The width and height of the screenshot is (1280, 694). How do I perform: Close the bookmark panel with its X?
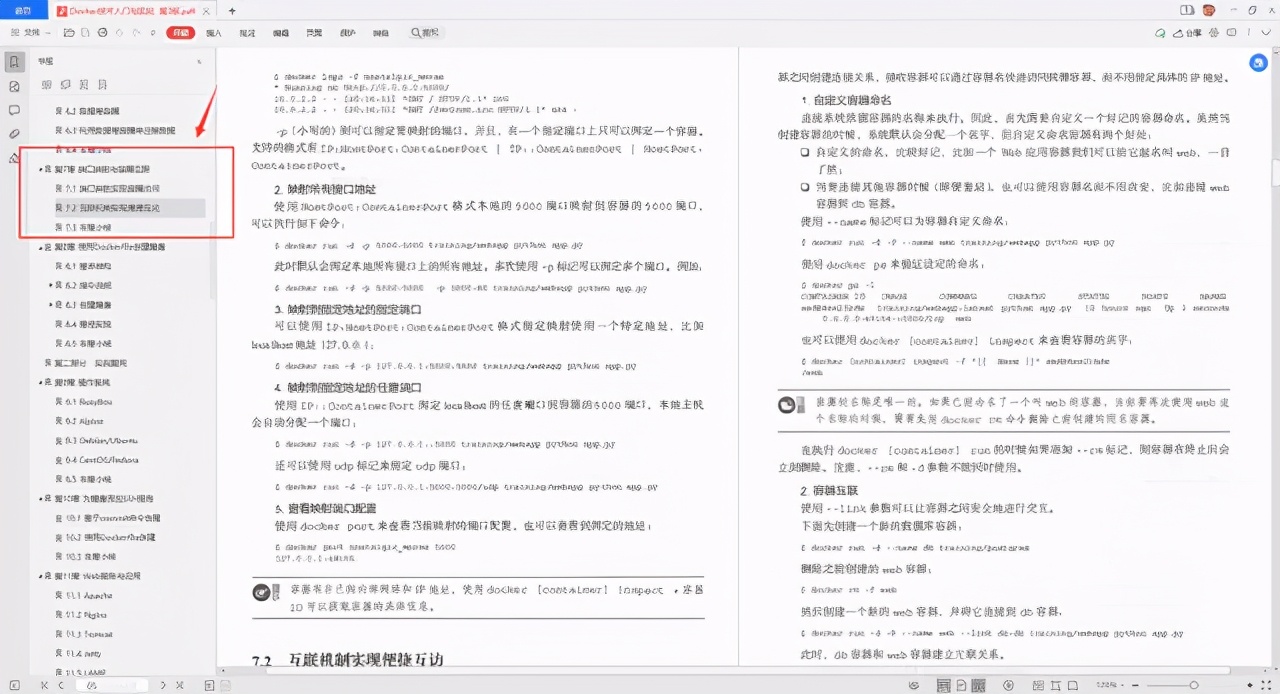(199, 62)
